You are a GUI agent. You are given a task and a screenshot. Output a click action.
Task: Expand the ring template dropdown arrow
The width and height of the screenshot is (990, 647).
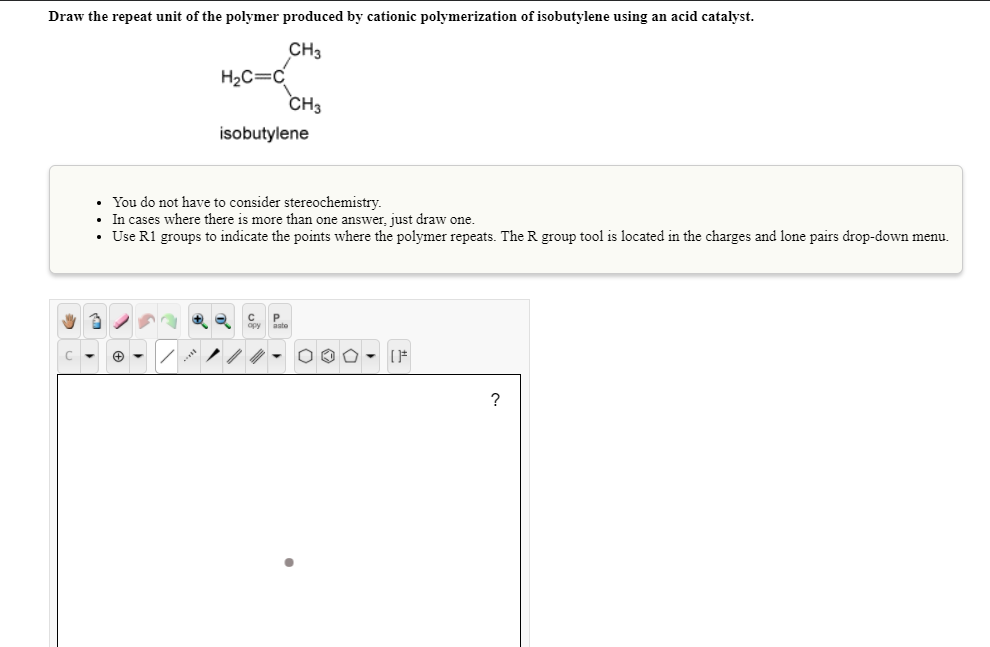pos(369,354)
